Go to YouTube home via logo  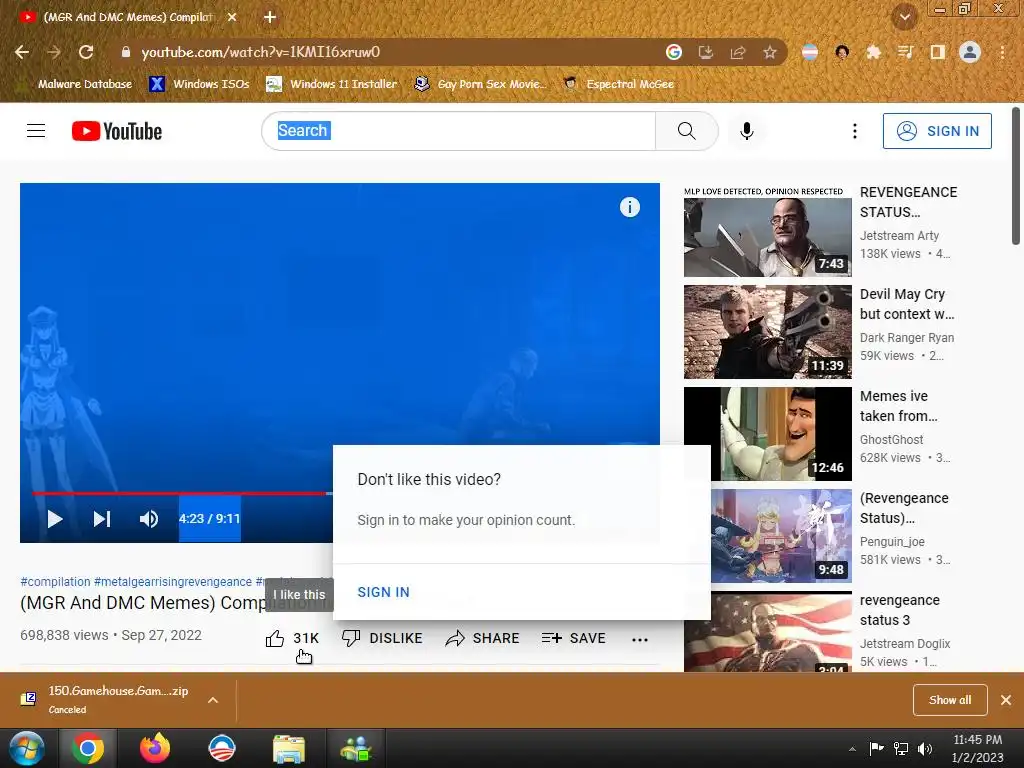point(117,131)
